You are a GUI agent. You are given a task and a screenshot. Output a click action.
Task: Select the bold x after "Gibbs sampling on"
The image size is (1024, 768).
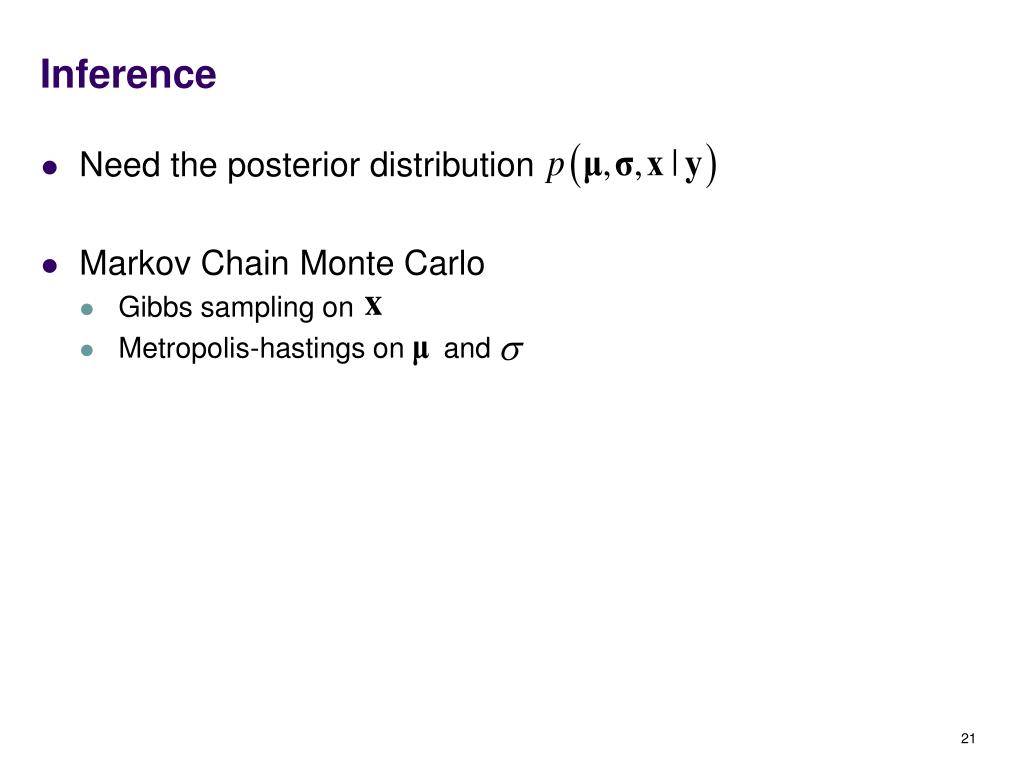[374, 305]
